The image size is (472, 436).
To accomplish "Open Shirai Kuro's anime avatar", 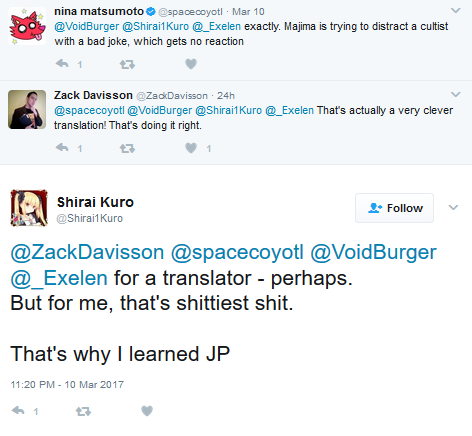I will 29,208.
